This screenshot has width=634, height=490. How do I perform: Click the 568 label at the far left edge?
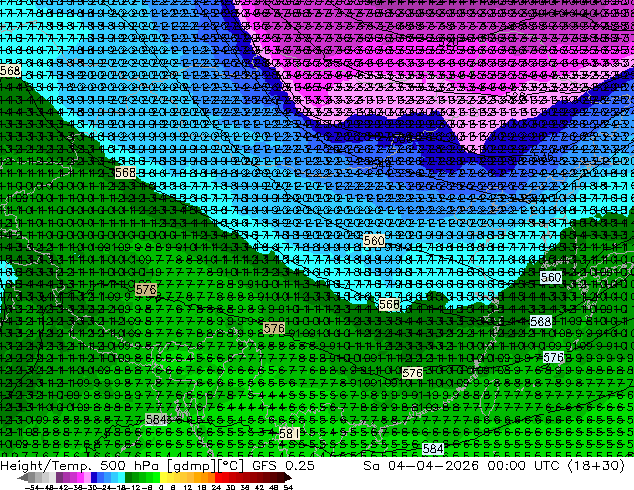[10, 70]
